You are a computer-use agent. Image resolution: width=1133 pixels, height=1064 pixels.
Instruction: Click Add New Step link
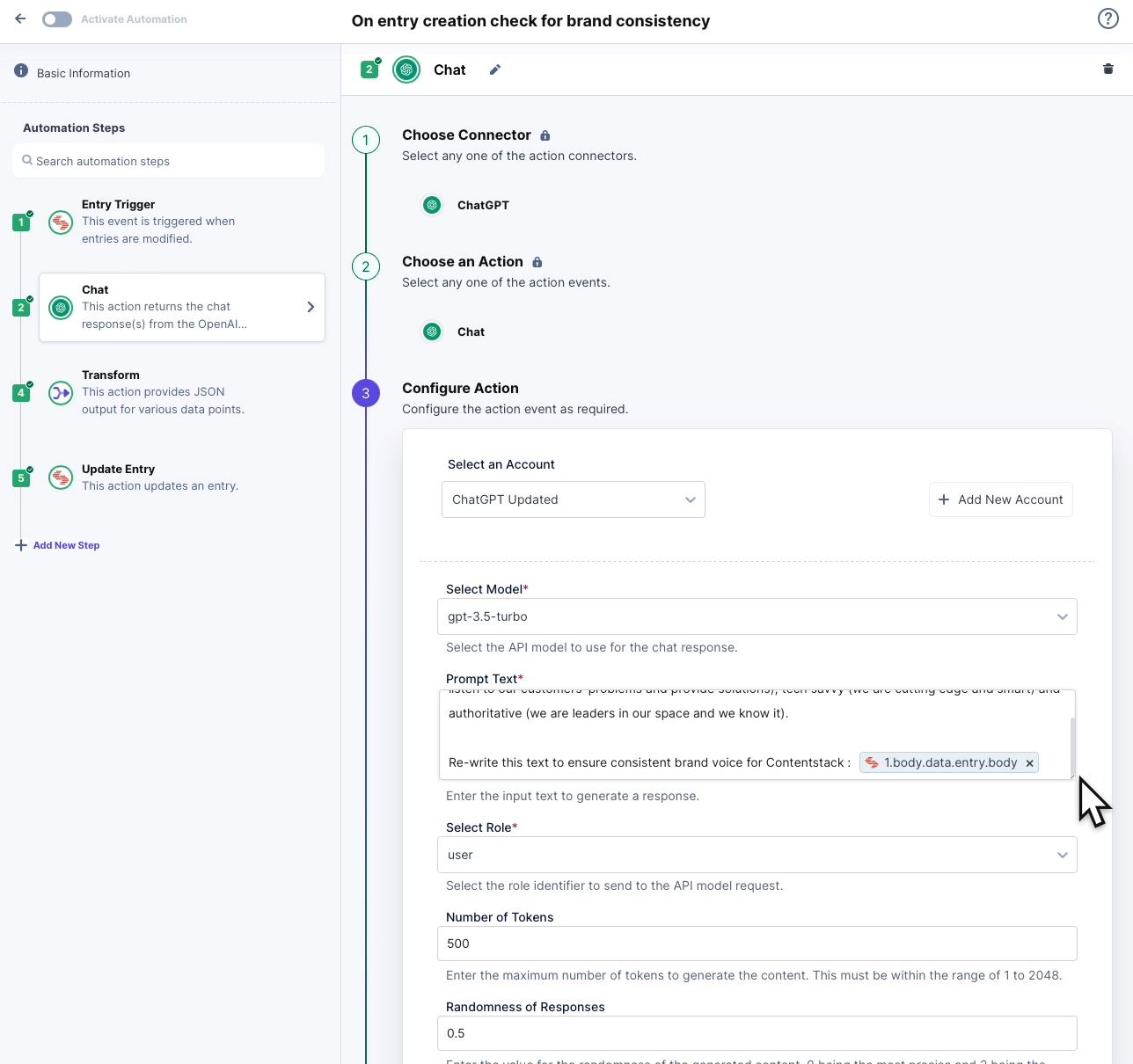67,545
